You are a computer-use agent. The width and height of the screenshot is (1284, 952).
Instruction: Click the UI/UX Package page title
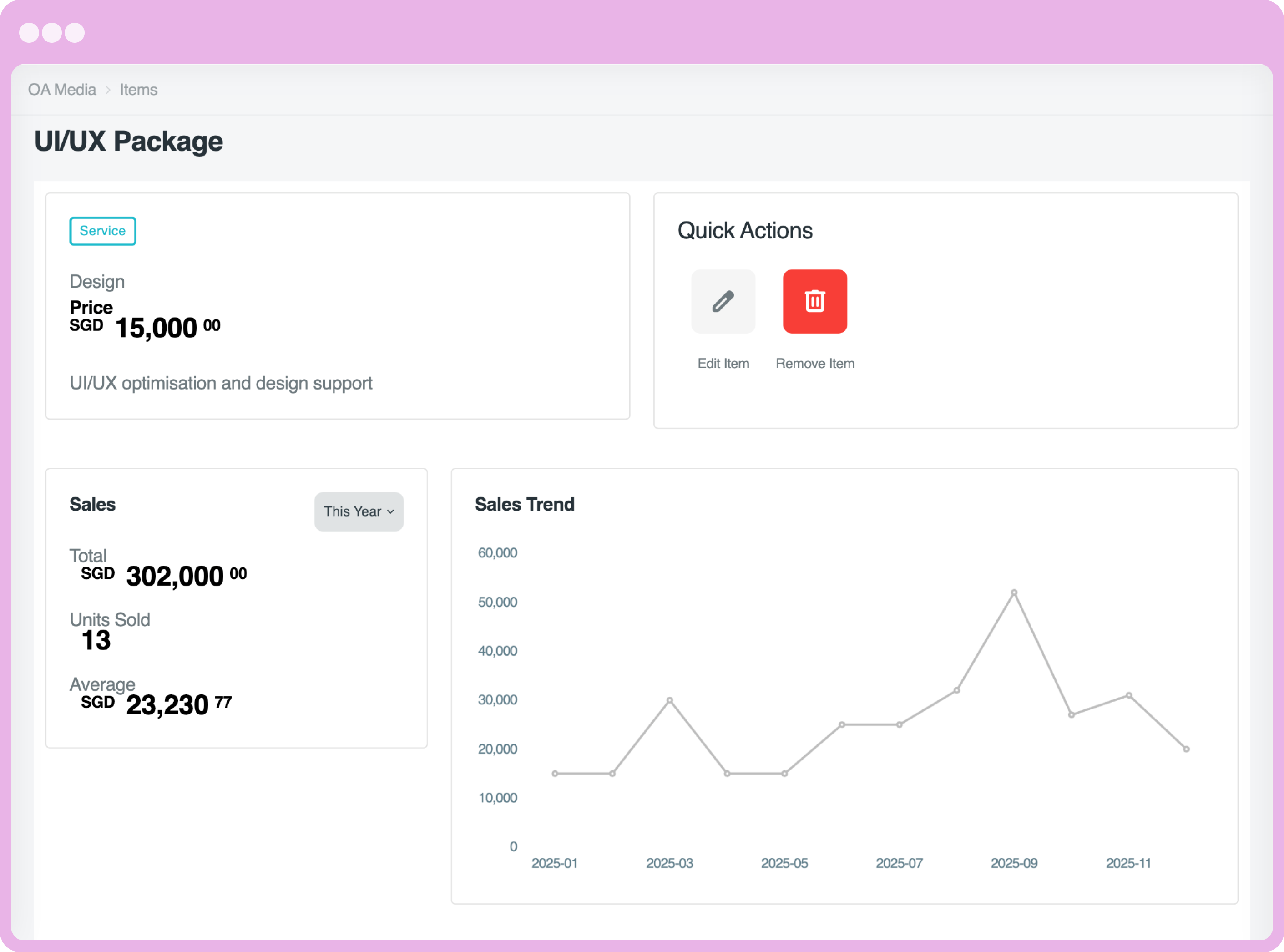click(x=128, y=142)
